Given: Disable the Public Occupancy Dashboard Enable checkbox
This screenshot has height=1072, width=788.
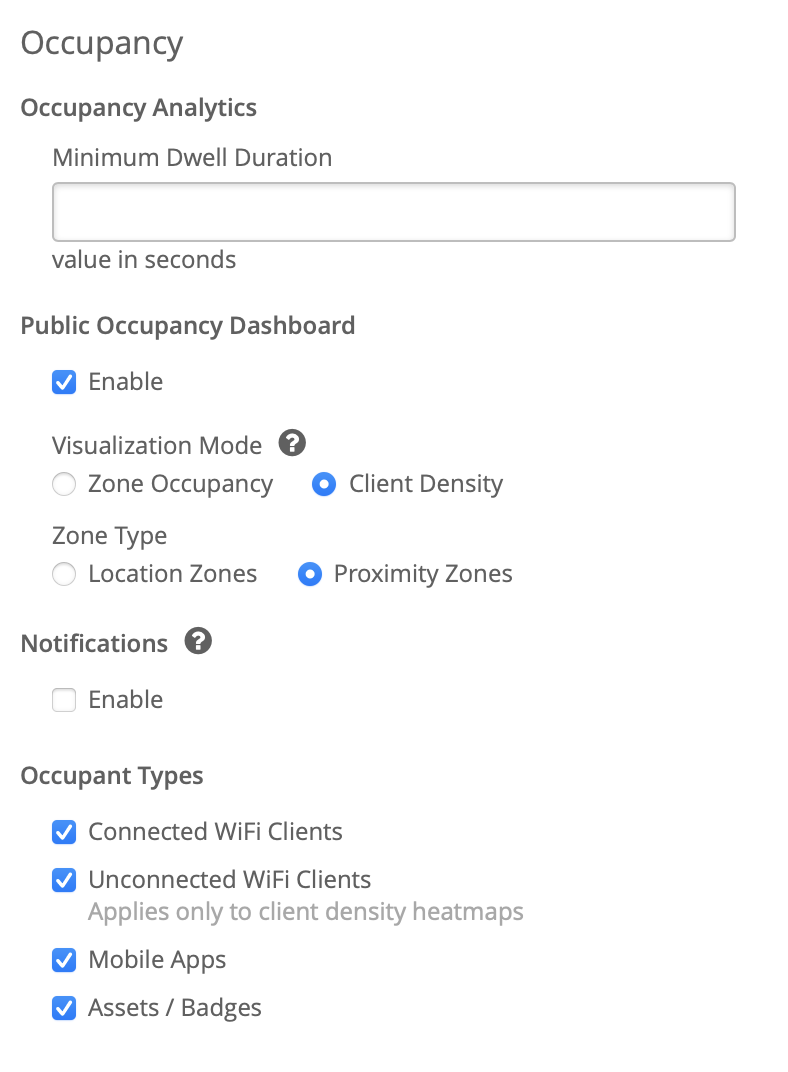Looking at the screenshot, I should (x=64, y=382).
